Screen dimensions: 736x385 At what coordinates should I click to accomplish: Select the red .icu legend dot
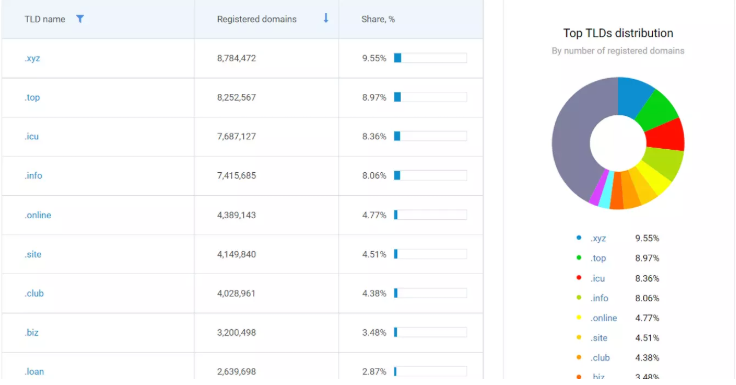pyautogui.click(x=579, y=278)
